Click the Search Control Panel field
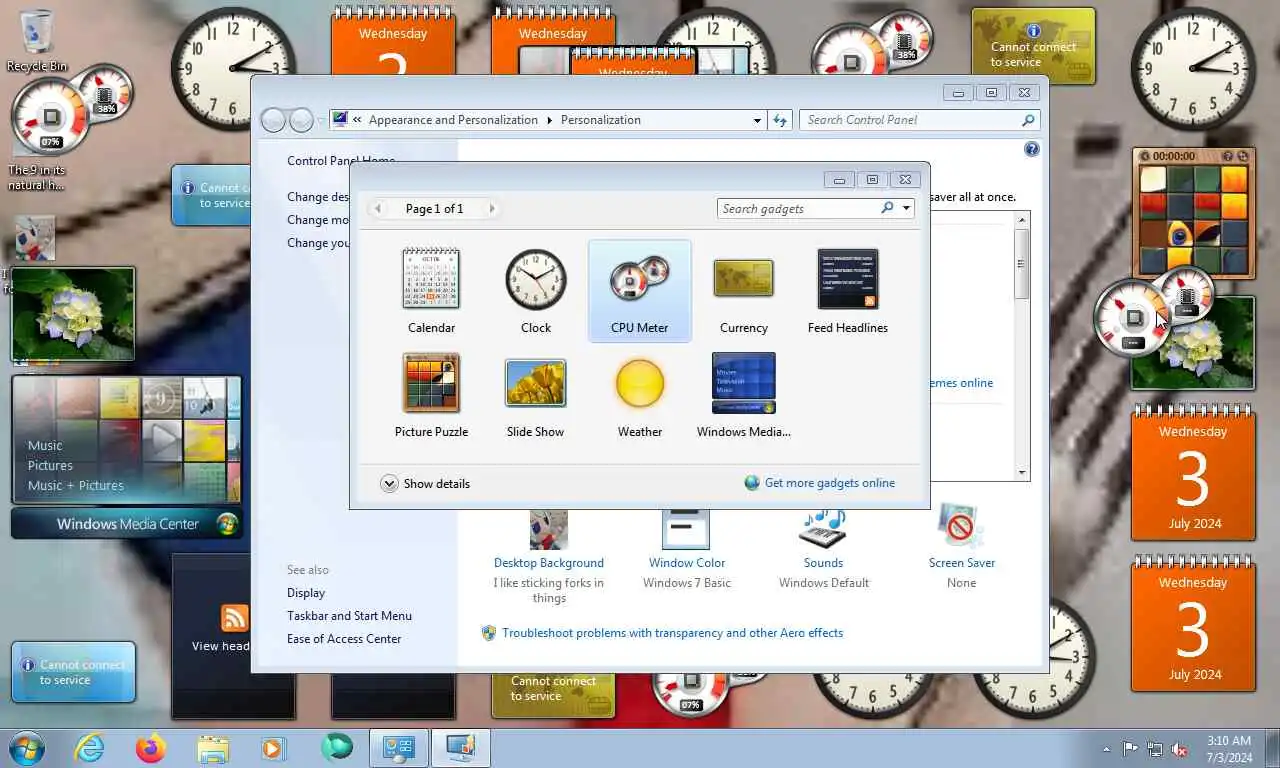This screenshot has height=768, width=1280. pyautogui.click(x=919, y=120)
